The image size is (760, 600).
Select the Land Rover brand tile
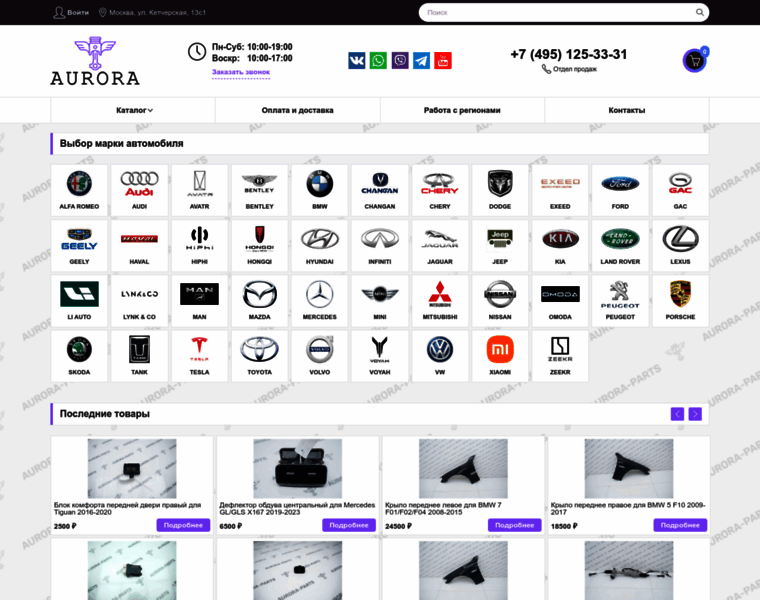620,245
